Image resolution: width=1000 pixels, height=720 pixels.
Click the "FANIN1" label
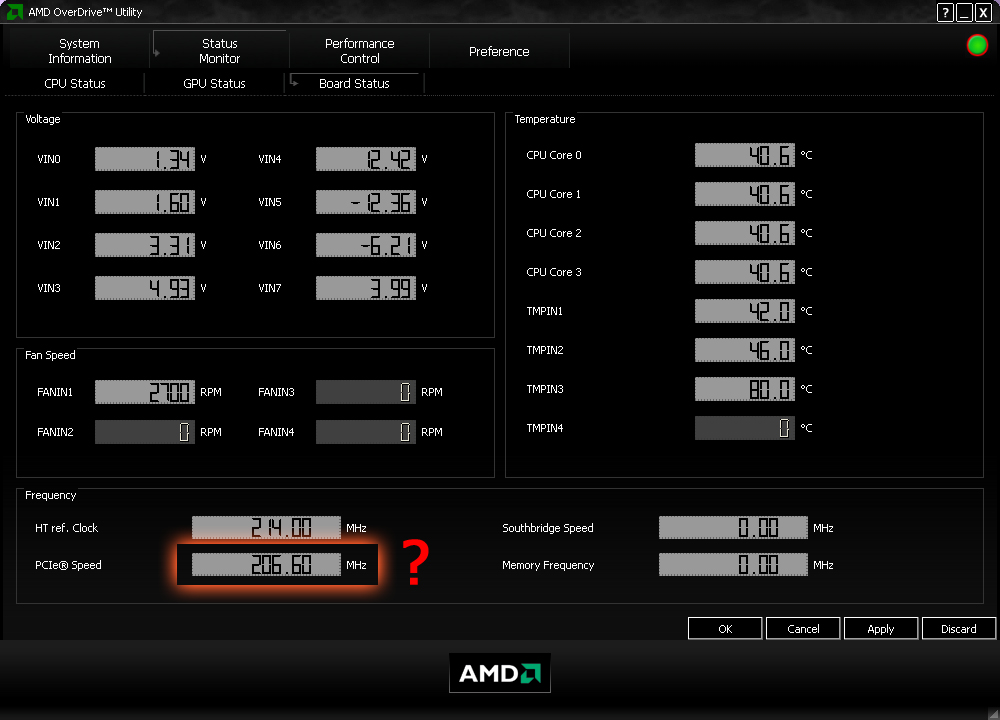tap(55, 392)
